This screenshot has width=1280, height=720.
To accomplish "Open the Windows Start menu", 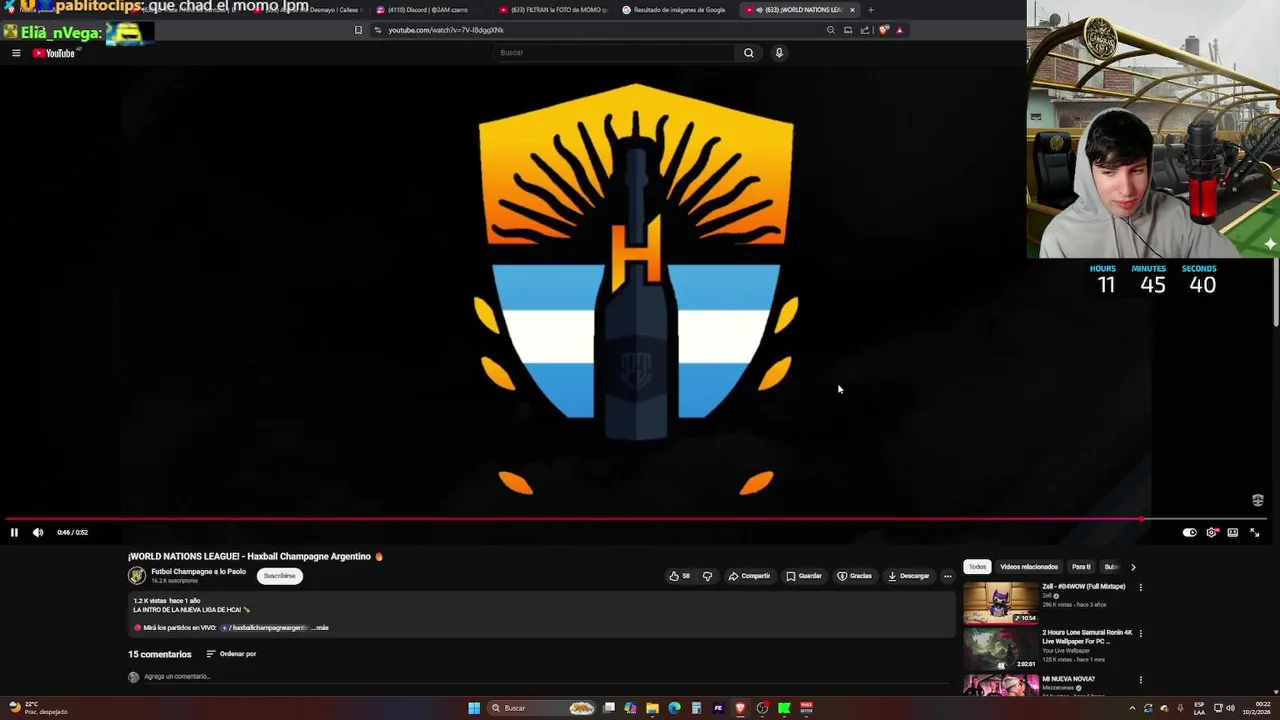I will click(x=474, y=708).
